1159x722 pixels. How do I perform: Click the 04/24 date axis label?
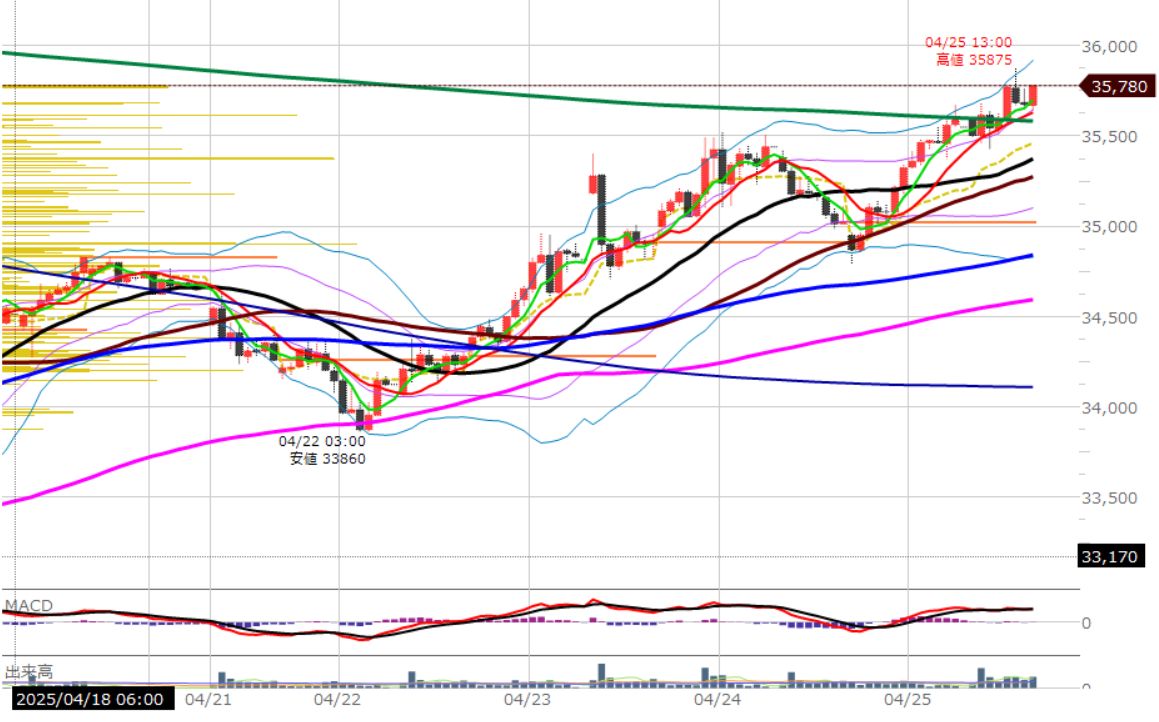click(717, 699)
